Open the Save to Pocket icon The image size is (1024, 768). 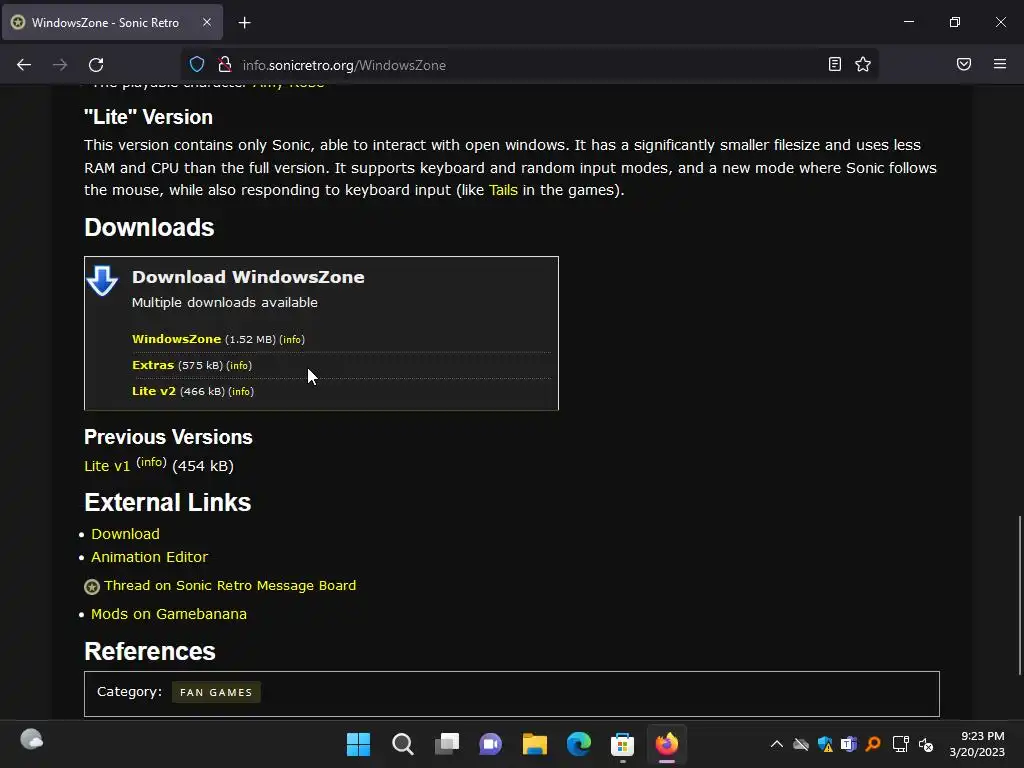pos(963,64)
